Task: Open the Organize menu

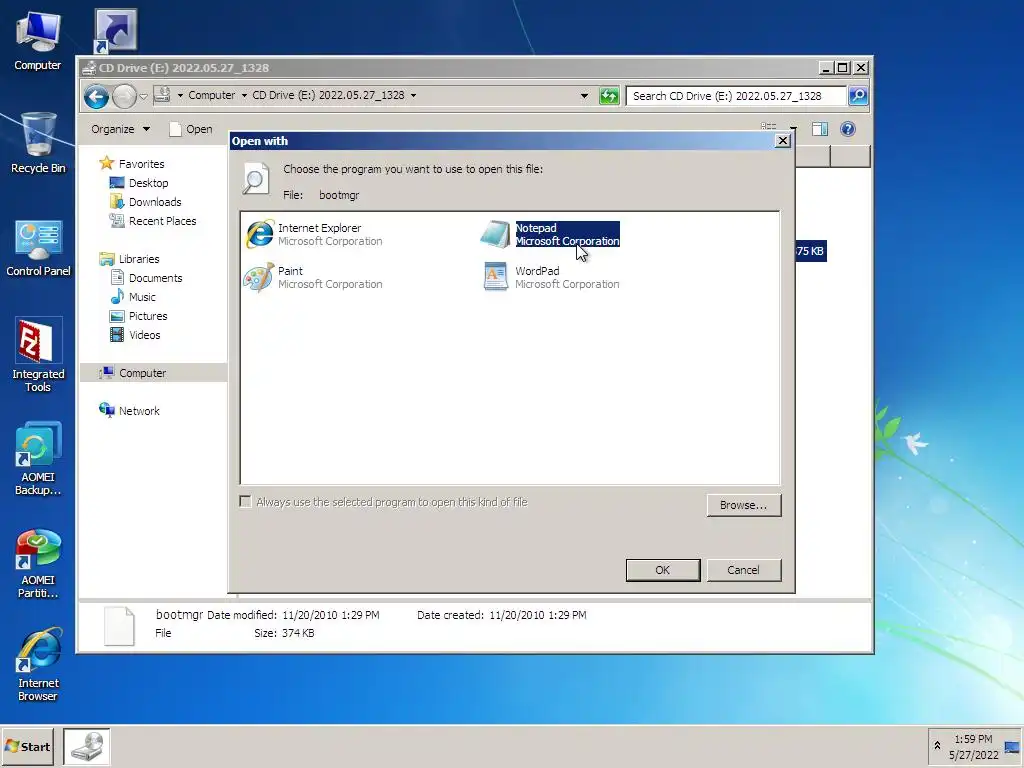Action: pos(120,129)
